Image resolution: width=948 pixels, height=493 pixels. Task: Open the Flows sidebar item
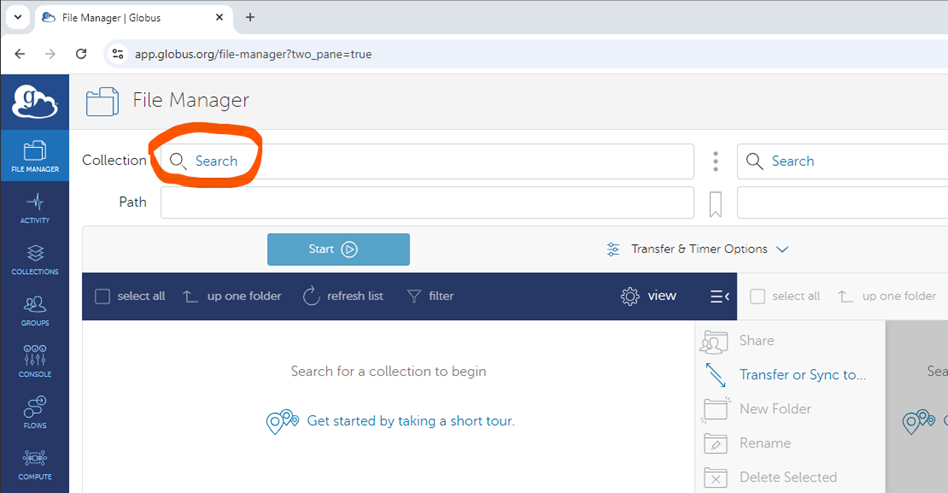(x=34, y=413)
